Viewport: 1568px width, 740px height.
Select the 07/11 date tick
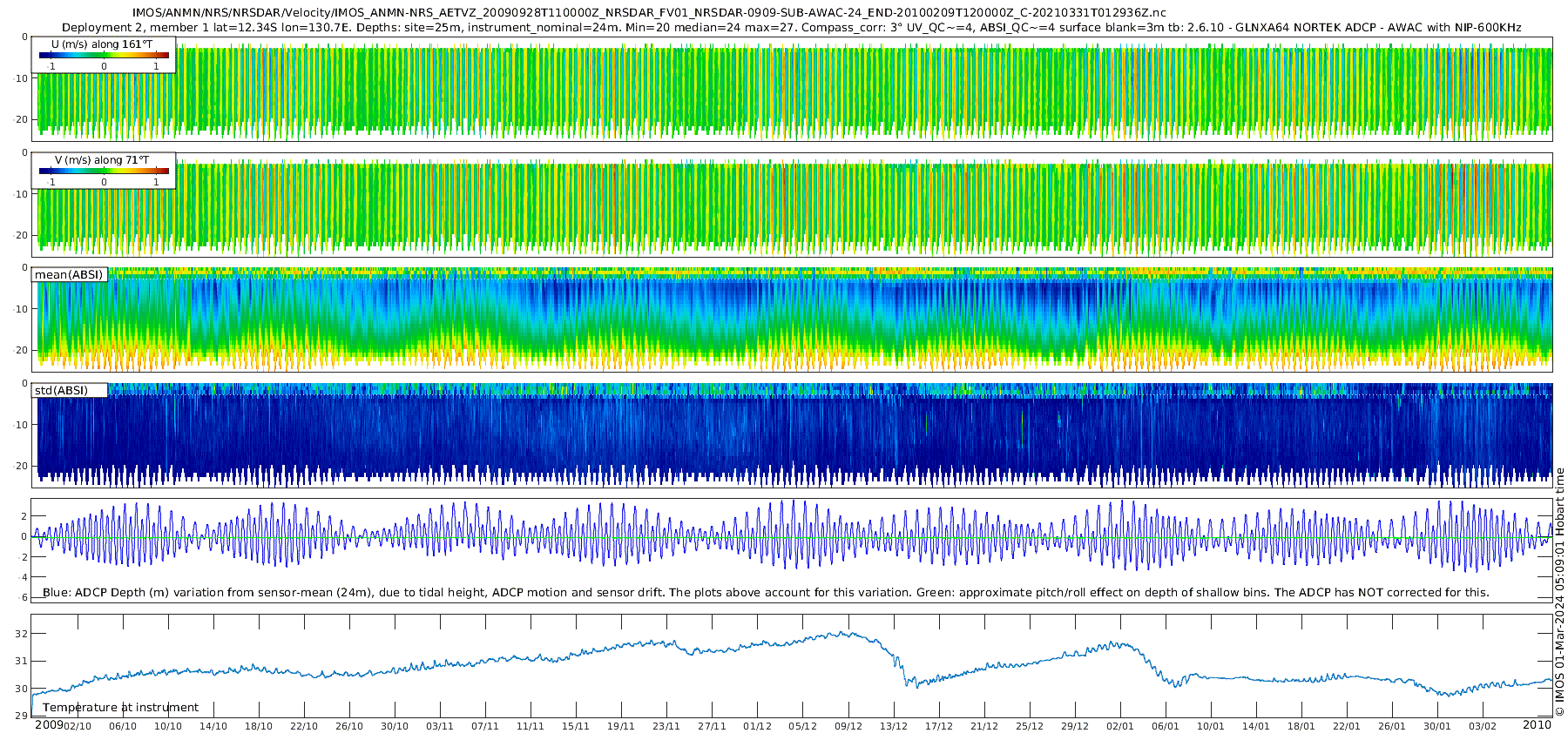pos(485,726)
